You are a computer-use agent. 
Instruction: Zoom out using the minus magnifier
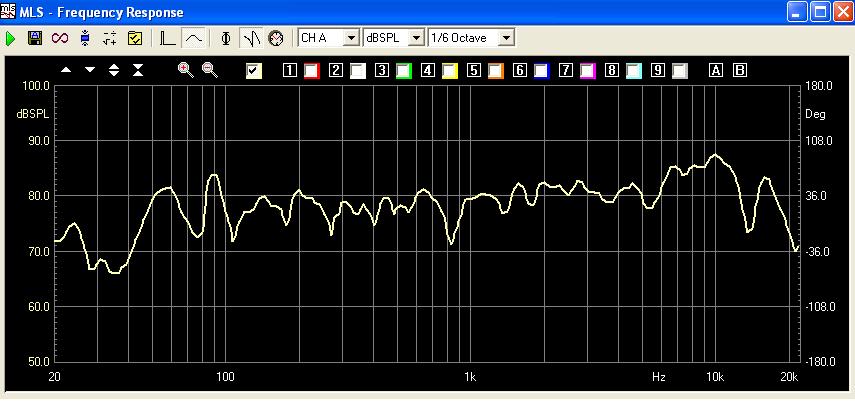(210, 70)
